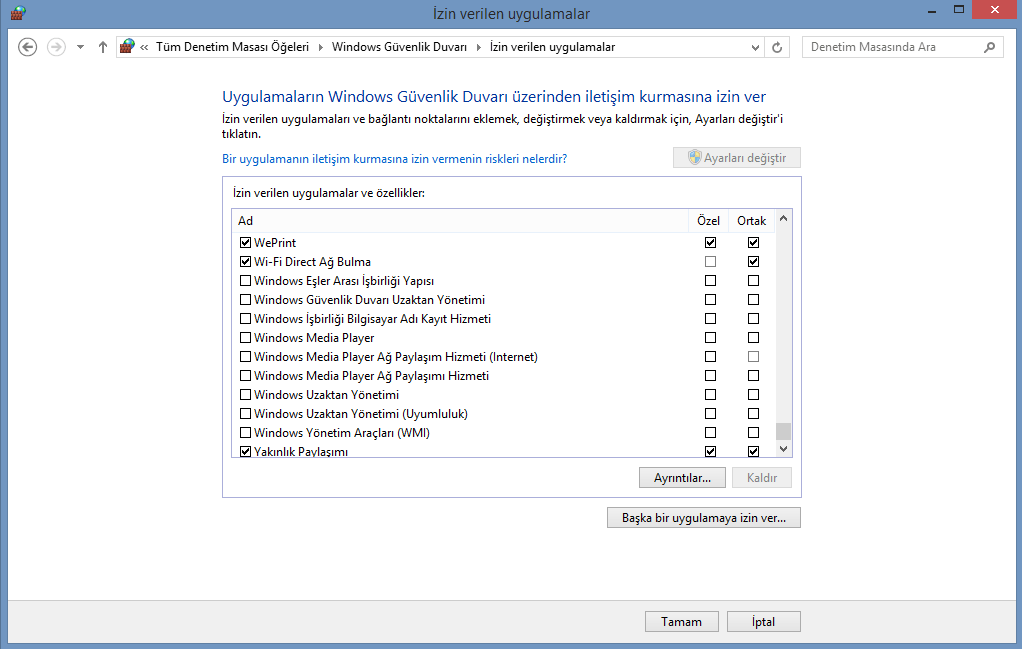Close the İzin verilen uygulamalar window
Image resolution: width=1022 pixels, height=649 pixels.
pyautogui.click(x=995, y=10)
